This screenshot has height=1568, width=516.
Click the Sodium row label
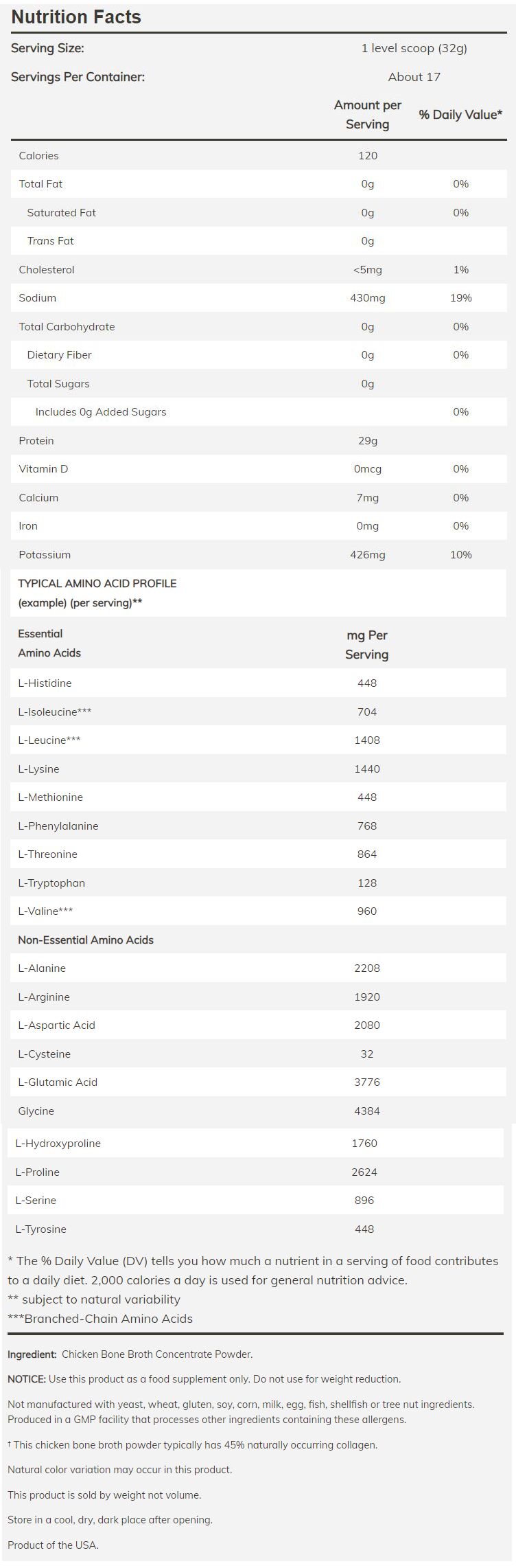pos(37,298)
